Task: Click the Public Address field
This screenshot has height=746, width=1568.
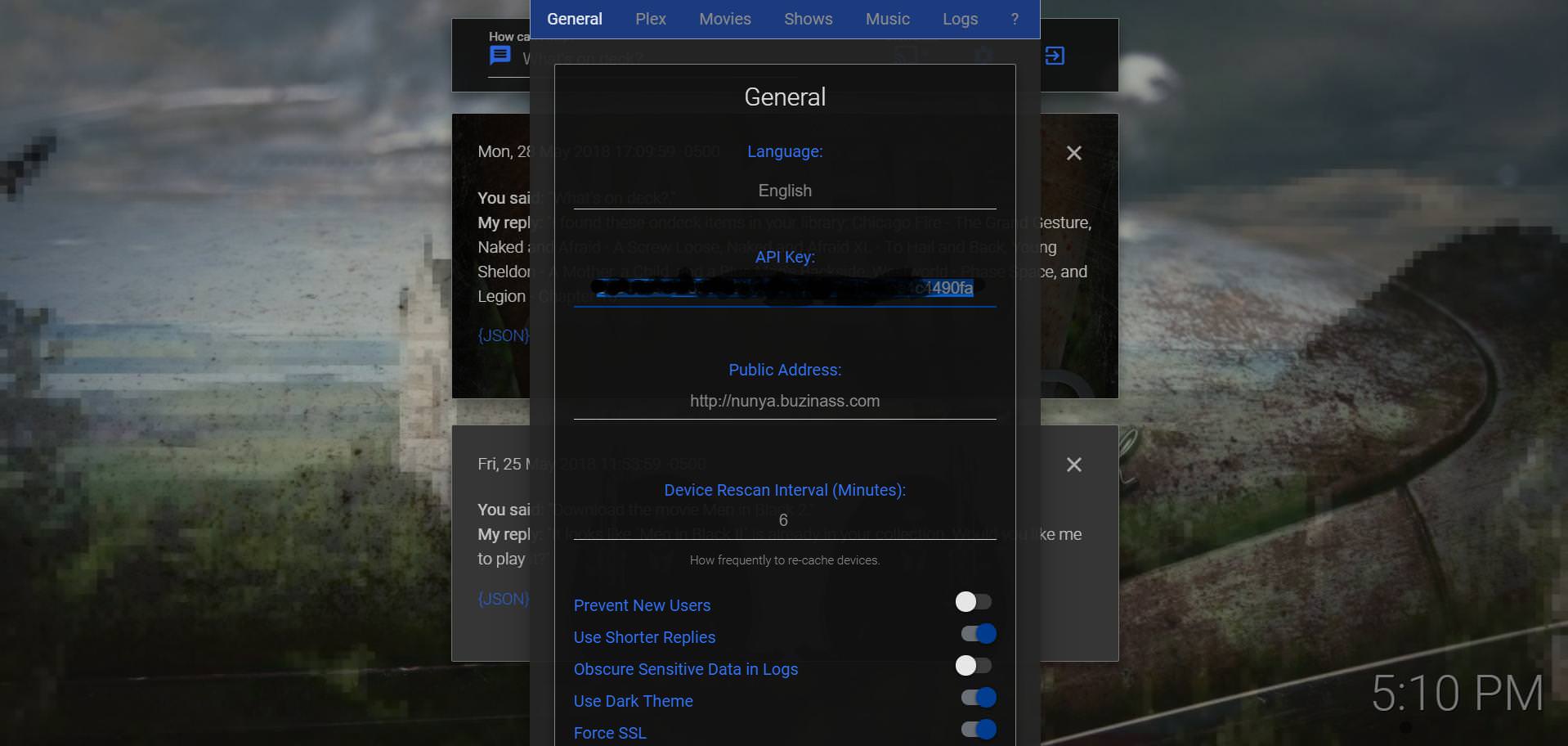Action: click(x=785, y=401)
